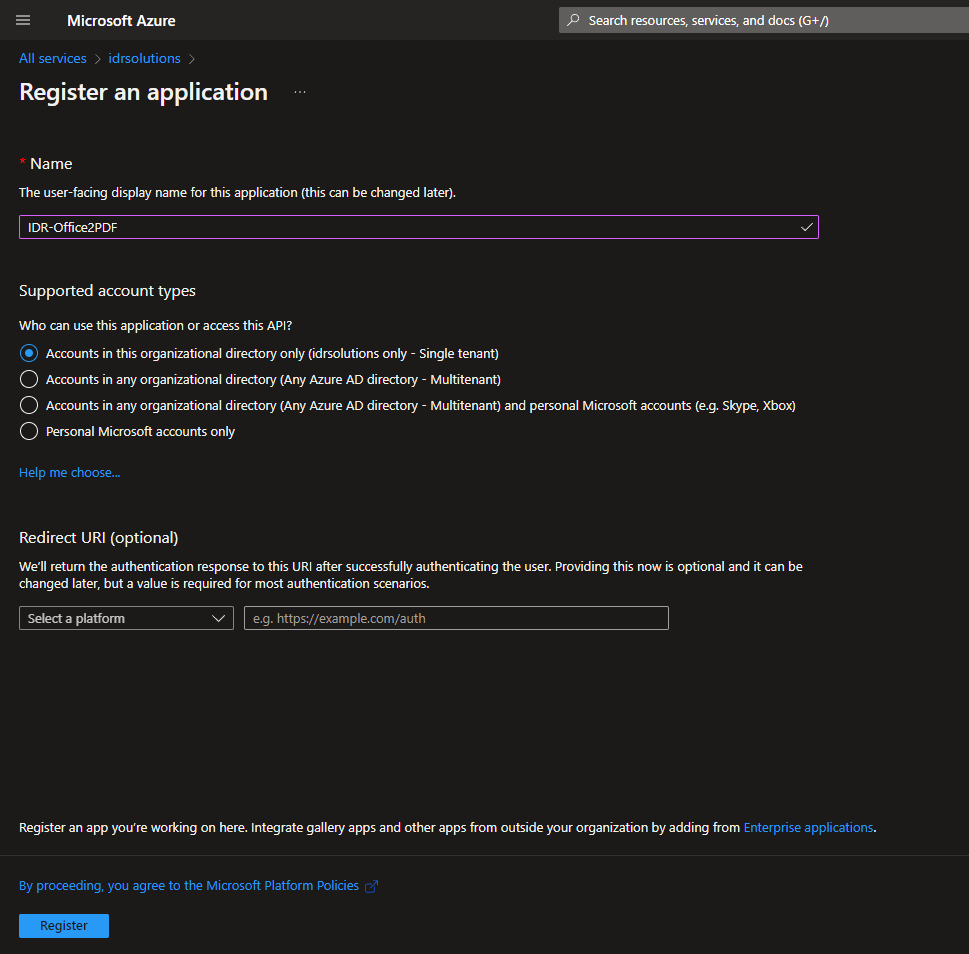This screenshot has height=954, width=969.
Task: Click the checkmark icon in Name field
Action: click(x=806, y=227)
